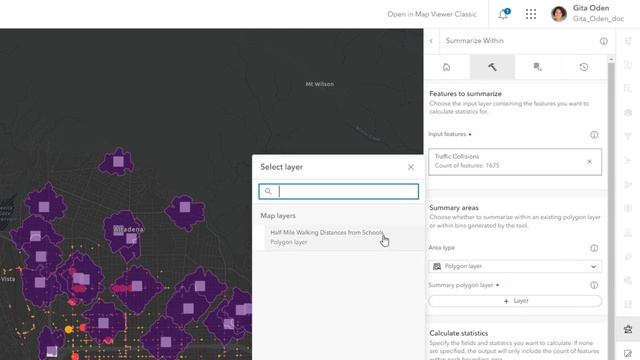Image resolution: width=640 pixels, height=360 pixels.
Task: Open the notifications bell
Action: coord(504,14)
